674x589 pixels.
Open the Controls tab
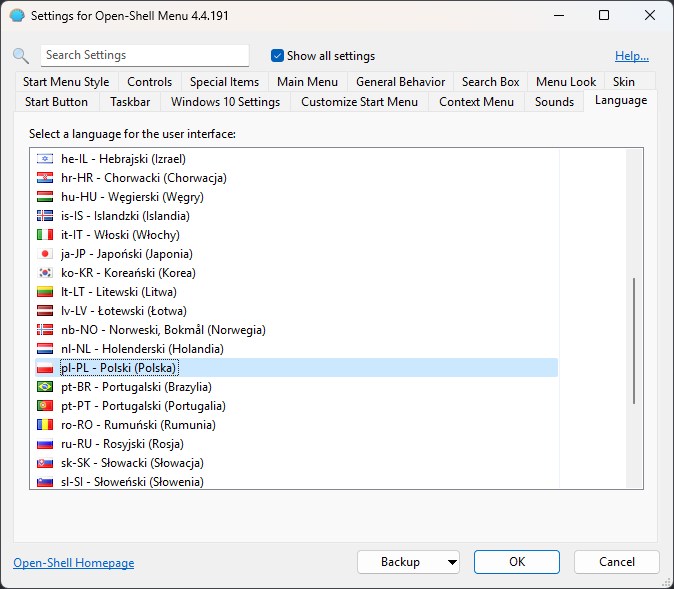pyautogui.click(x=150, y=82)
